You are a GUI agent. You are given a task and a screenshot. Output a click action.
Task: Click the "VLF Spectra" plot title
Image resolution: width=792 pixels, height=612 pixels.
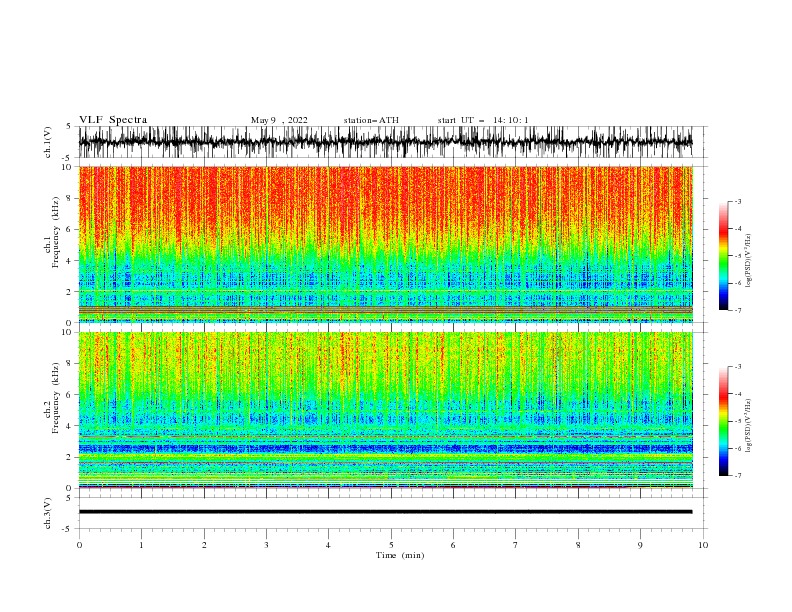[113, 120]
